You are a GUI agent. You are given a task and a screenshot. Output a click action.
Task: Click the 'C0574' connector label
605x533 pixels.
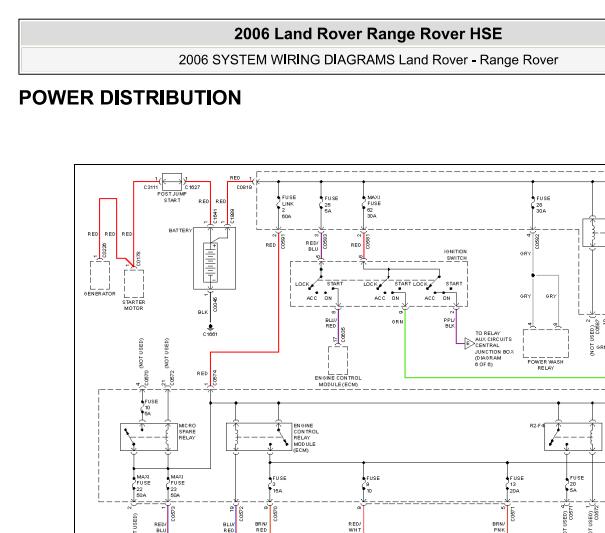tap(215, 377)
